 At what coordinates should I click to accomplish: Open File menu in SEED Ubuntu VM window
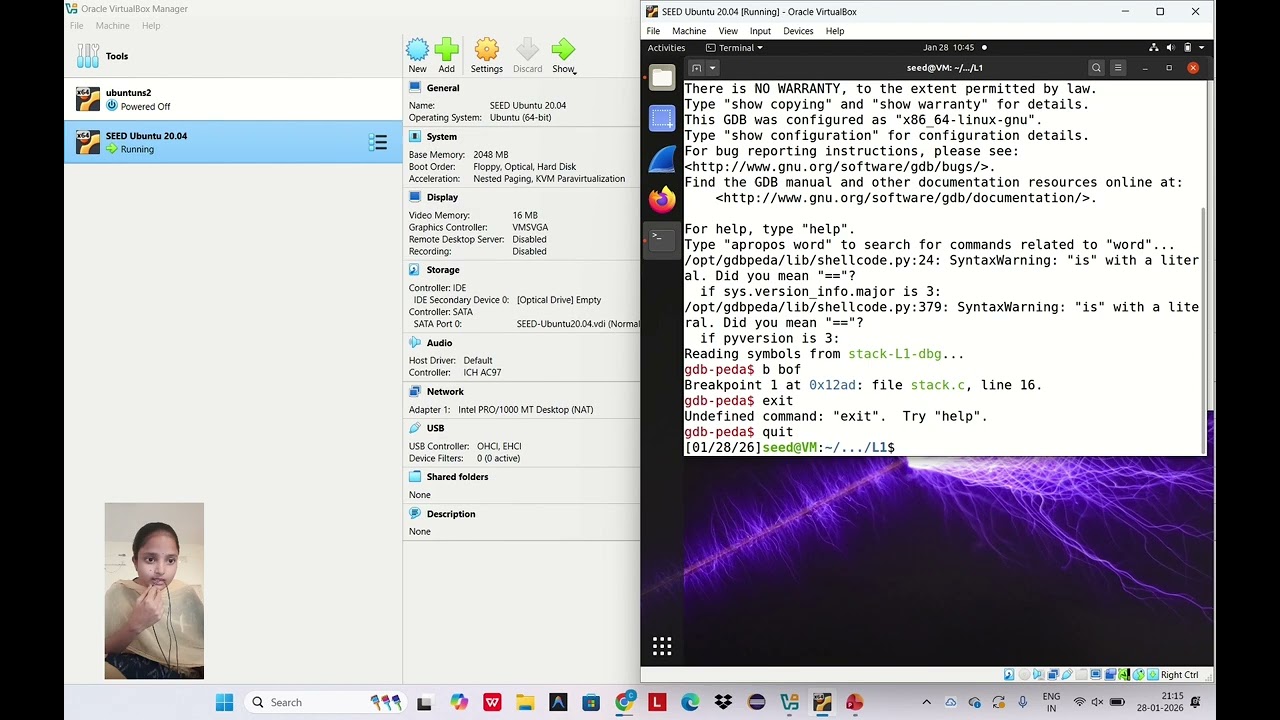653,31
